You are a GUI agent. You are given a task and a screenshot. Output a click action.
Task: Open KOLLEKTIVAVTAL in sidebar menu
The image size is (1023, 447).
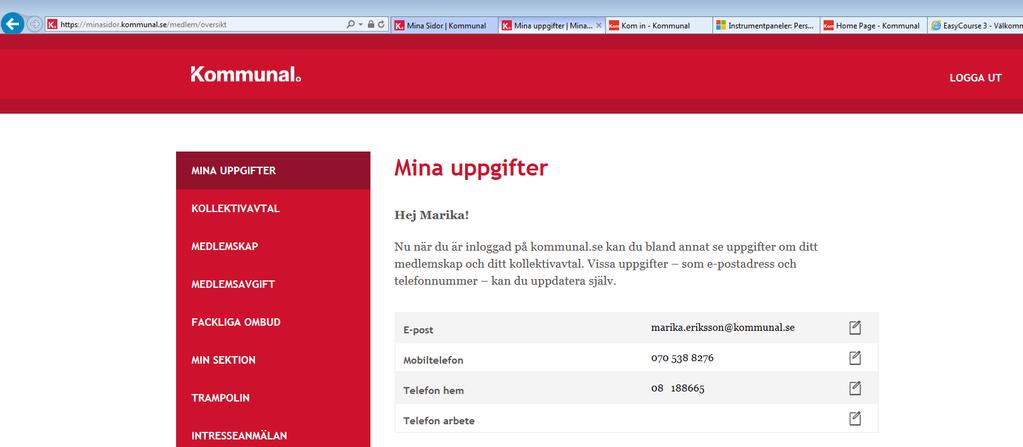[x=273, y=209]
